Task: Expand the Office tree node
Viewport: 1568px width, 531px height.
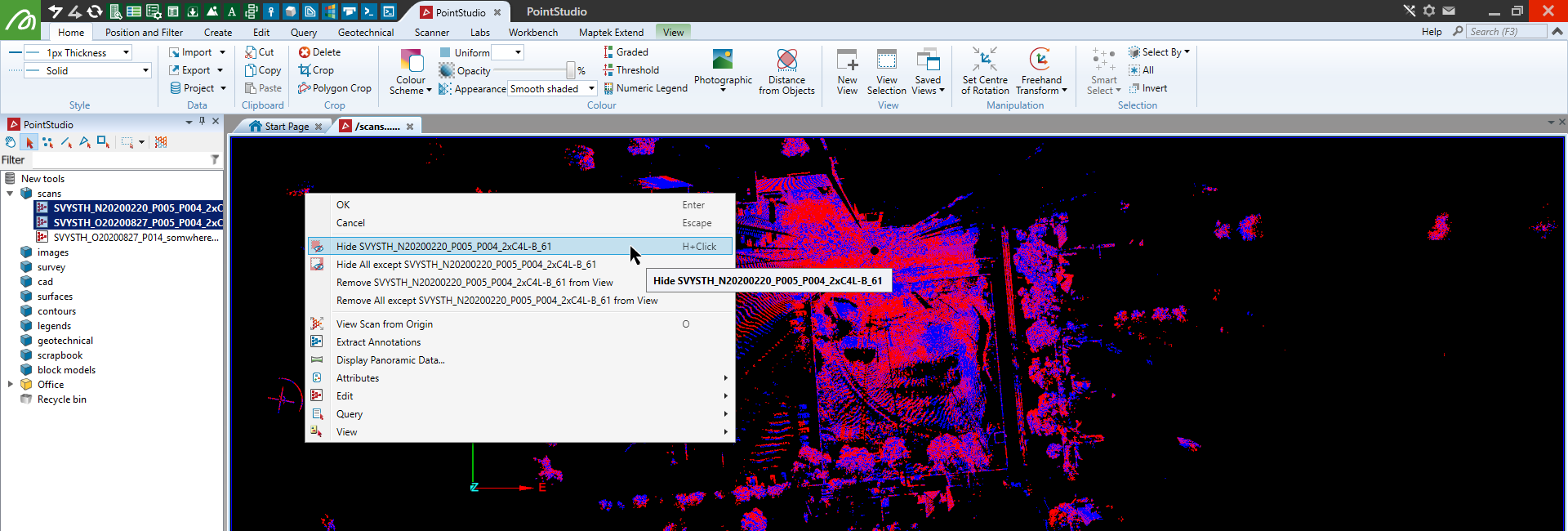Action: [10, 385]
